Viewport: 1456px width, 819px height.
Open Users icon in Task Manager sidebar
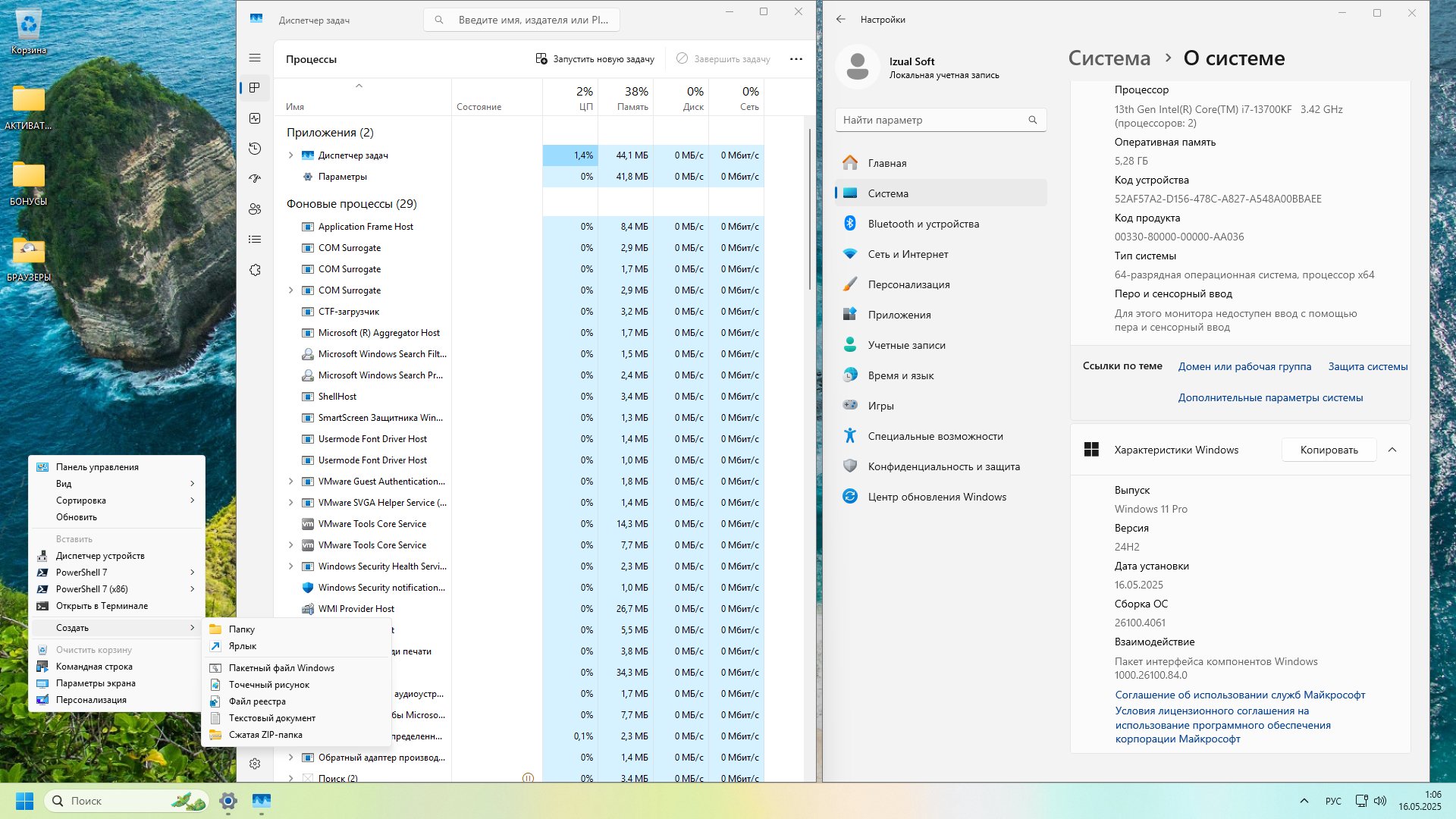(255, 209)
